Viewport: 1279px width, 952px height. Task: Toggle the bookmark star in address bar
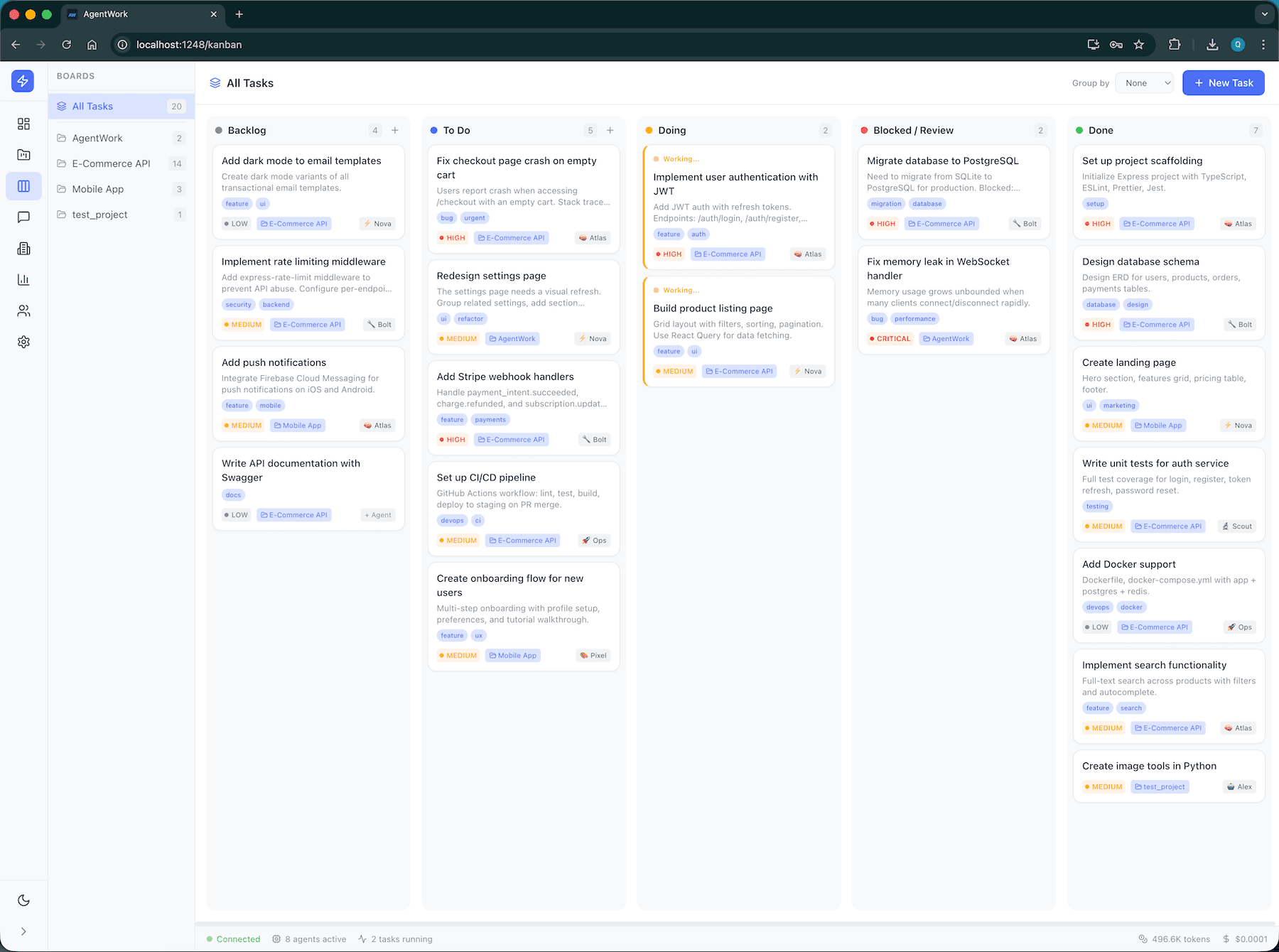(x=1139, y=44)
